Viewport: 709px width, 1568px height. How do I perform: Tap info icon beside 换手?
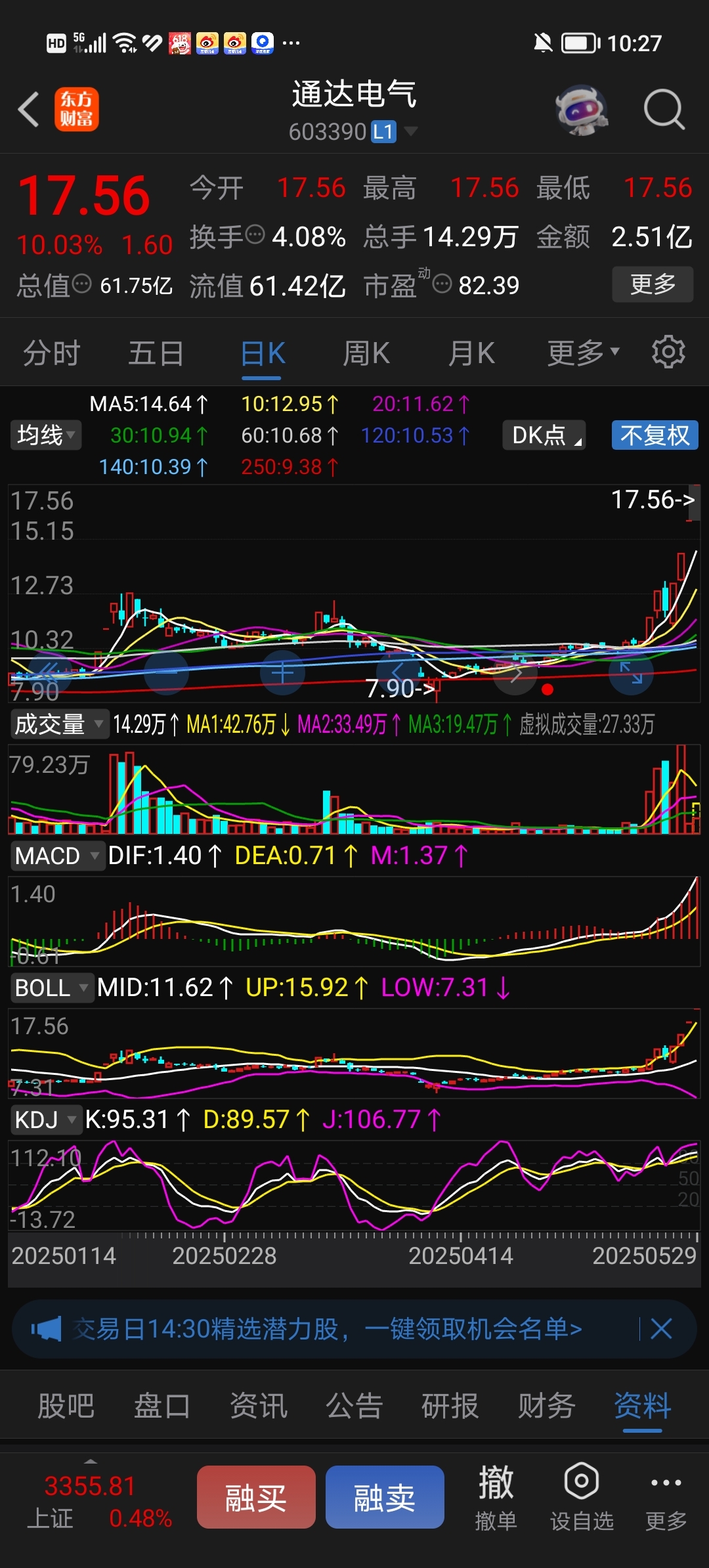[255, 234]
